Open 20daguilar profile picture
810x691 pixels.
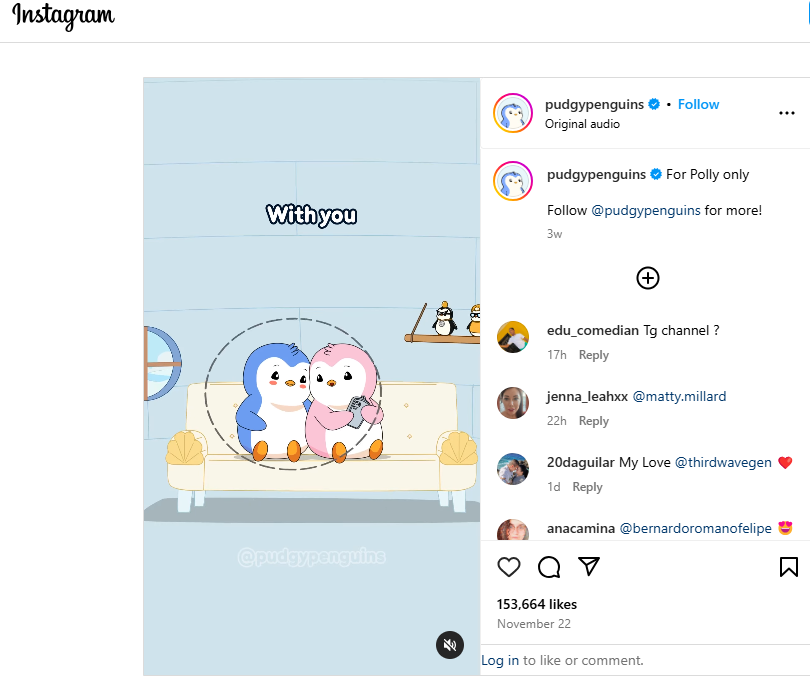click(x=513, y=469)
